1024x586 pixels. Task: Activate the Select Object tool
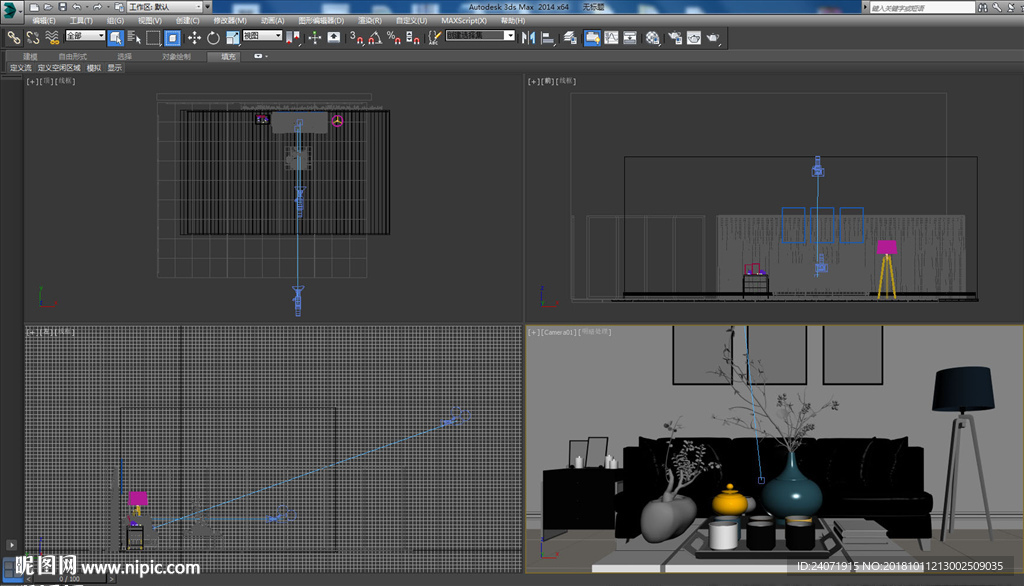[x=116, y=38]
